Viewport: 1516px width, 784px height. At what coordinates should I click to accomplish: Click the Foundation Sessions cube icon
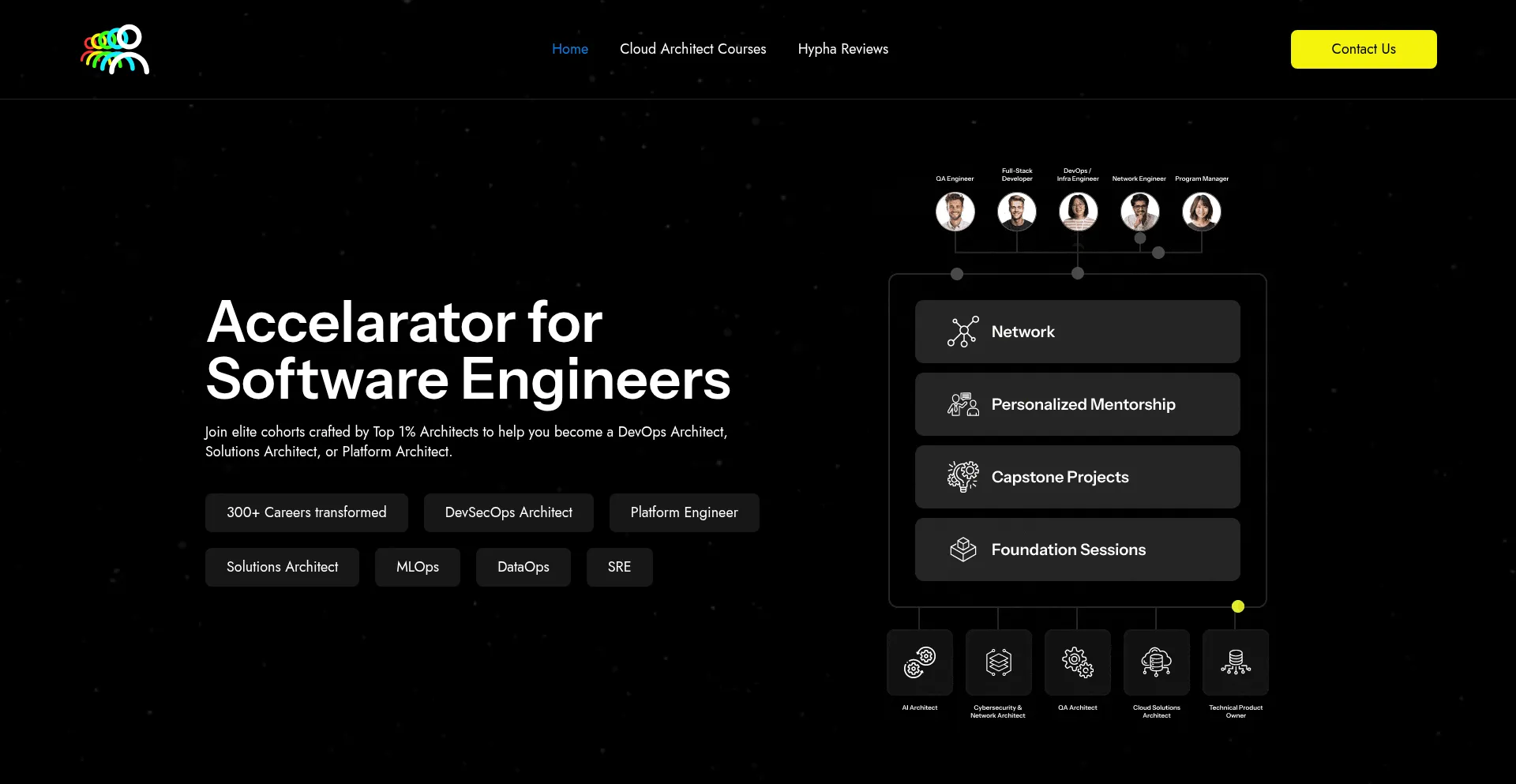[x=963, y=550]
